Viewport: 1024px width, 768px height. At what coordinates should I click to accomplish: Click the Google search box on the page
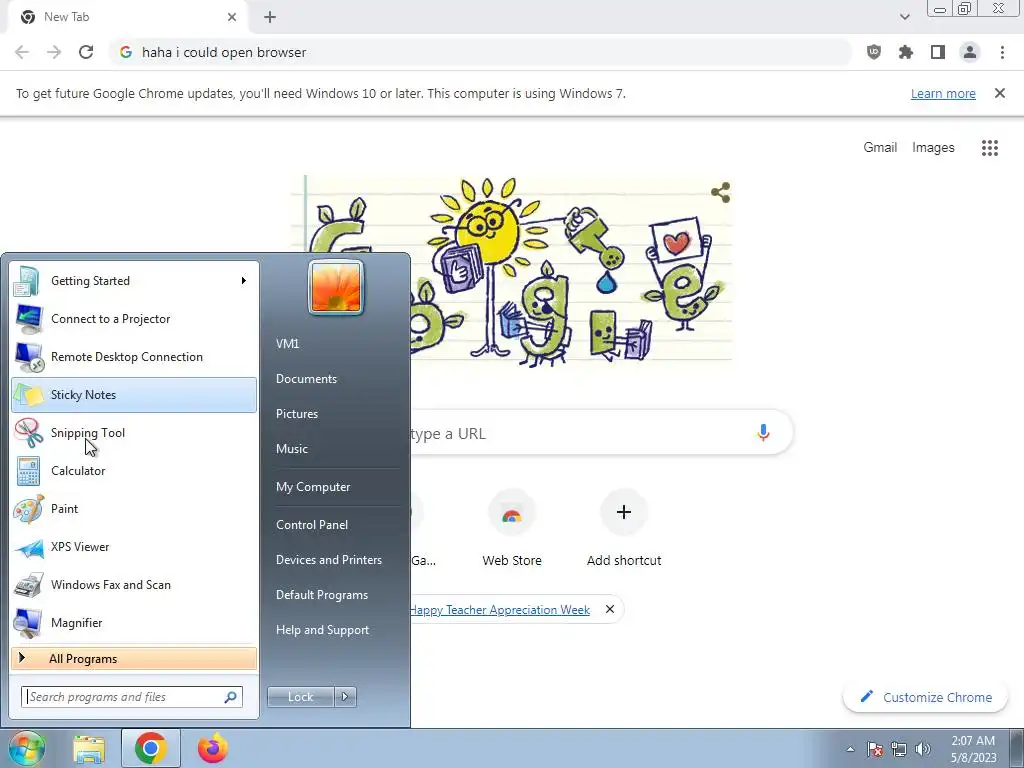pyautogui.click(x=601, y=433)
